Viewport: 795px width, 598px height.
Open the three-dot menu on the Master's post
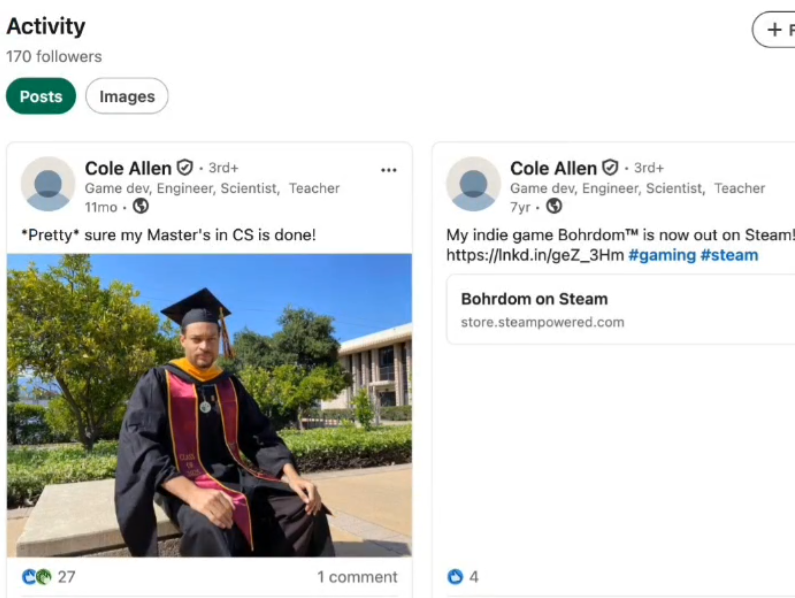388,170
